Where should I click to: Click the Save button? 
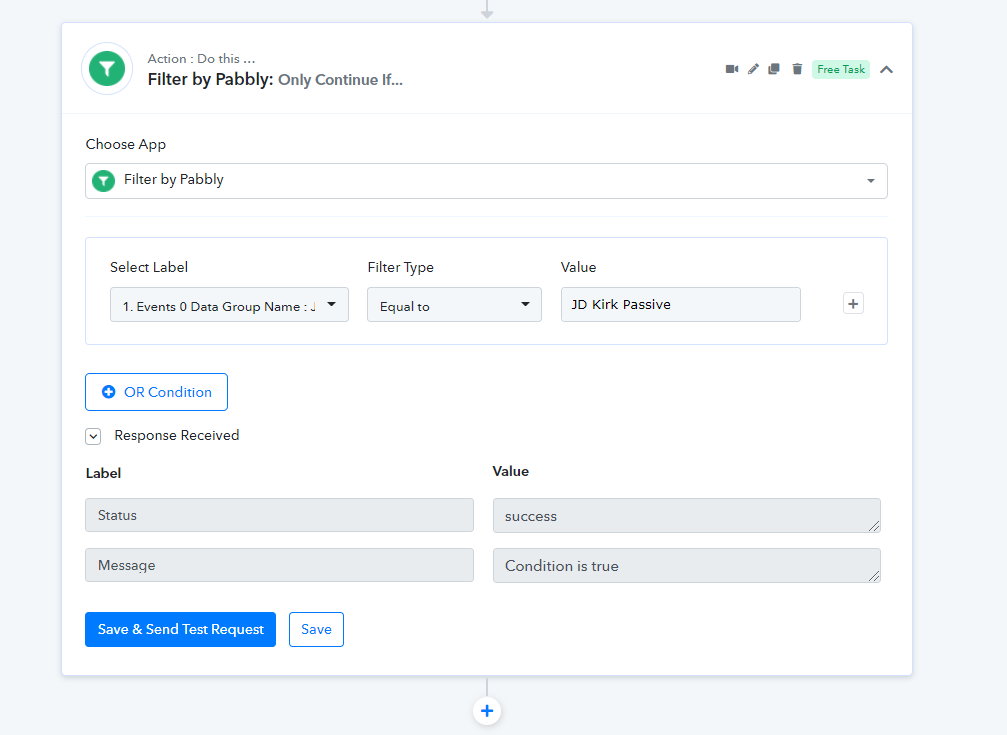(x=316, y=630)
